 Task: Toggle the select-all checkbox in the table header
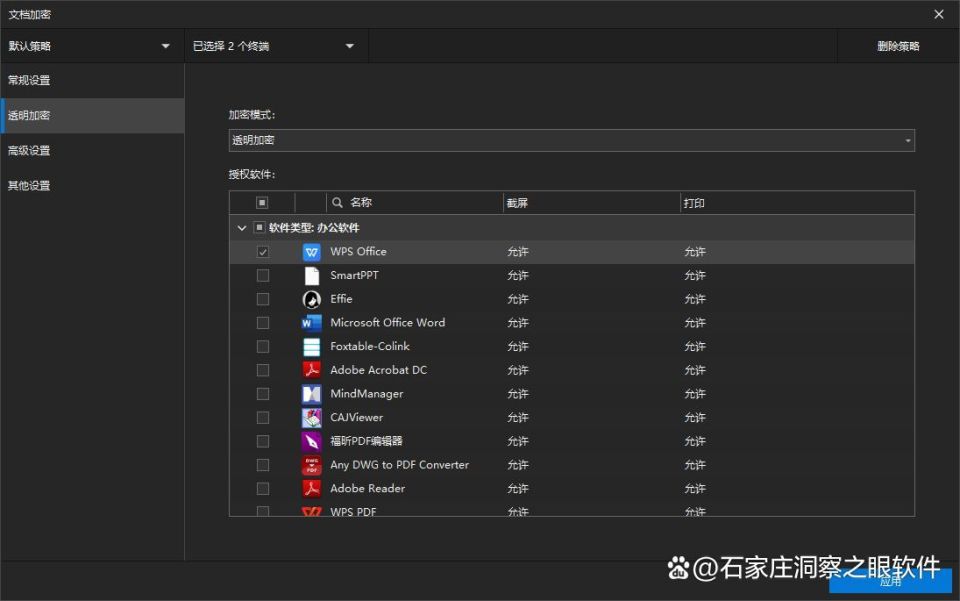point(262,203)
